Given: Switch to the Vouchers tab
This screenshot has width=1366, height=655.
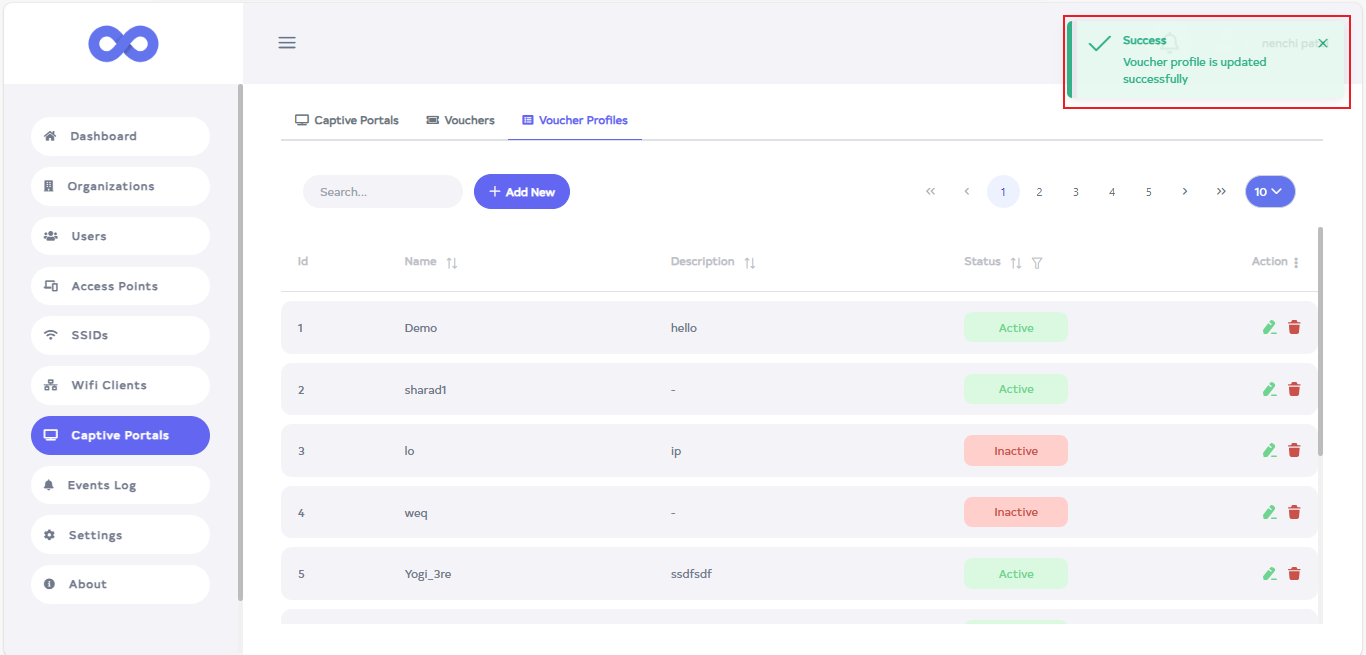Looking at the screenshot, I should tap(460, 120).
